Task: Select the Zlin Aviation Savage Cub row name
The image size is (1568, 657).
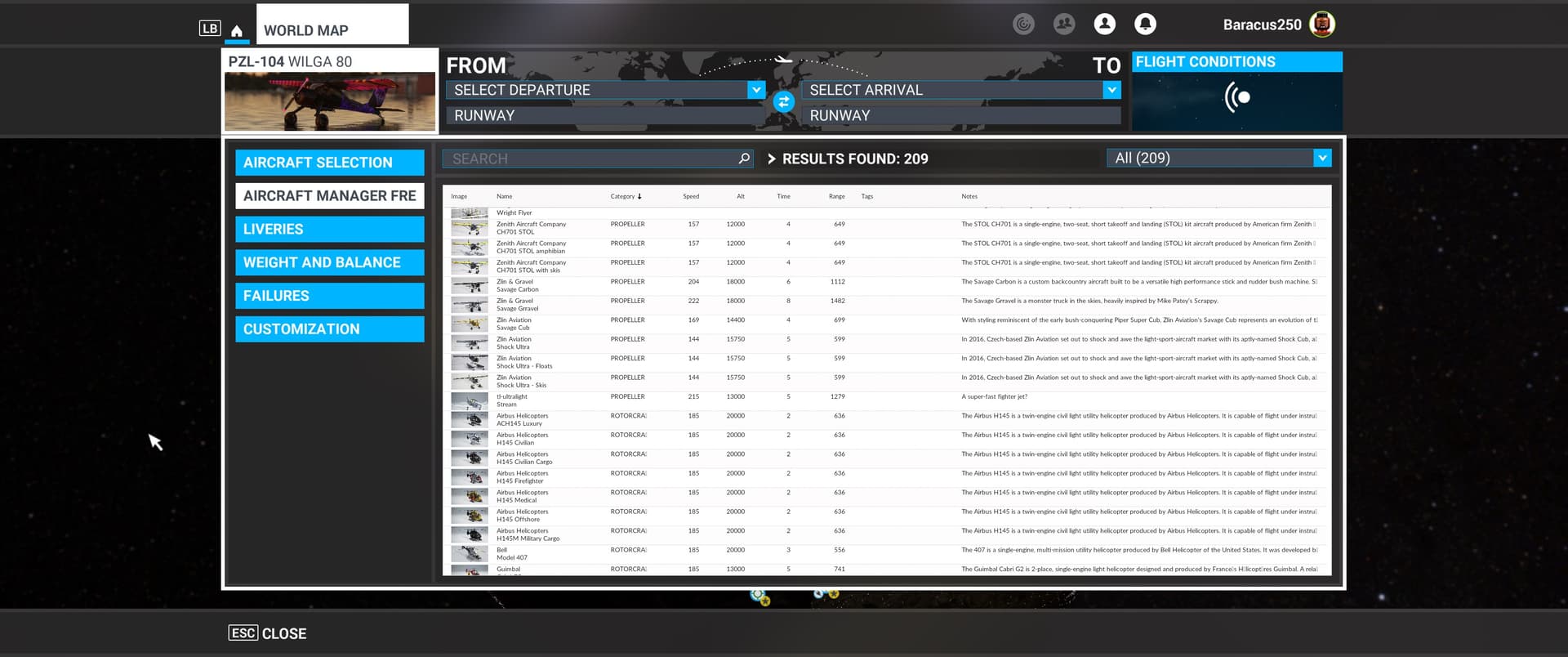Action: tap(514, 324)
